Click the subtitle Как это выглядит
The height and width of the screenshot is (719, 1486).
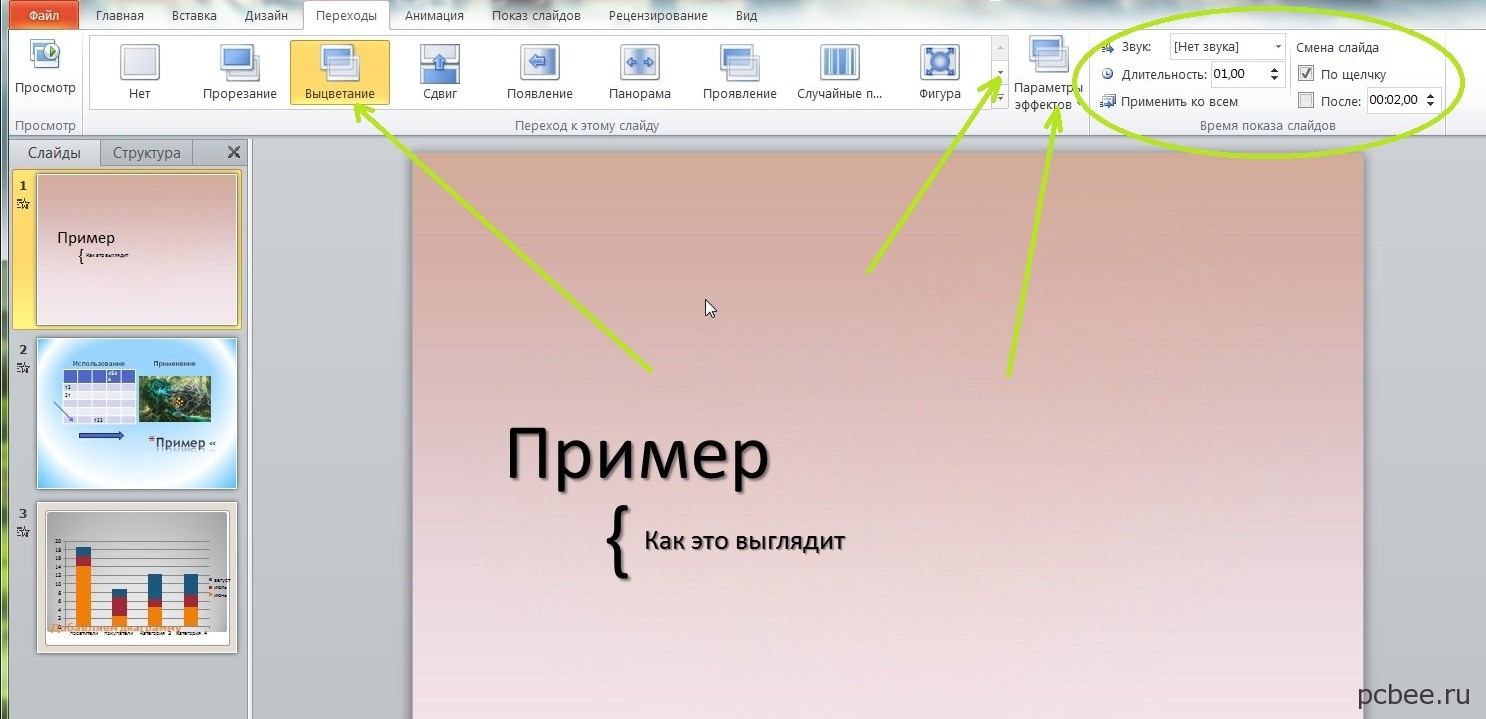[745, 541]
